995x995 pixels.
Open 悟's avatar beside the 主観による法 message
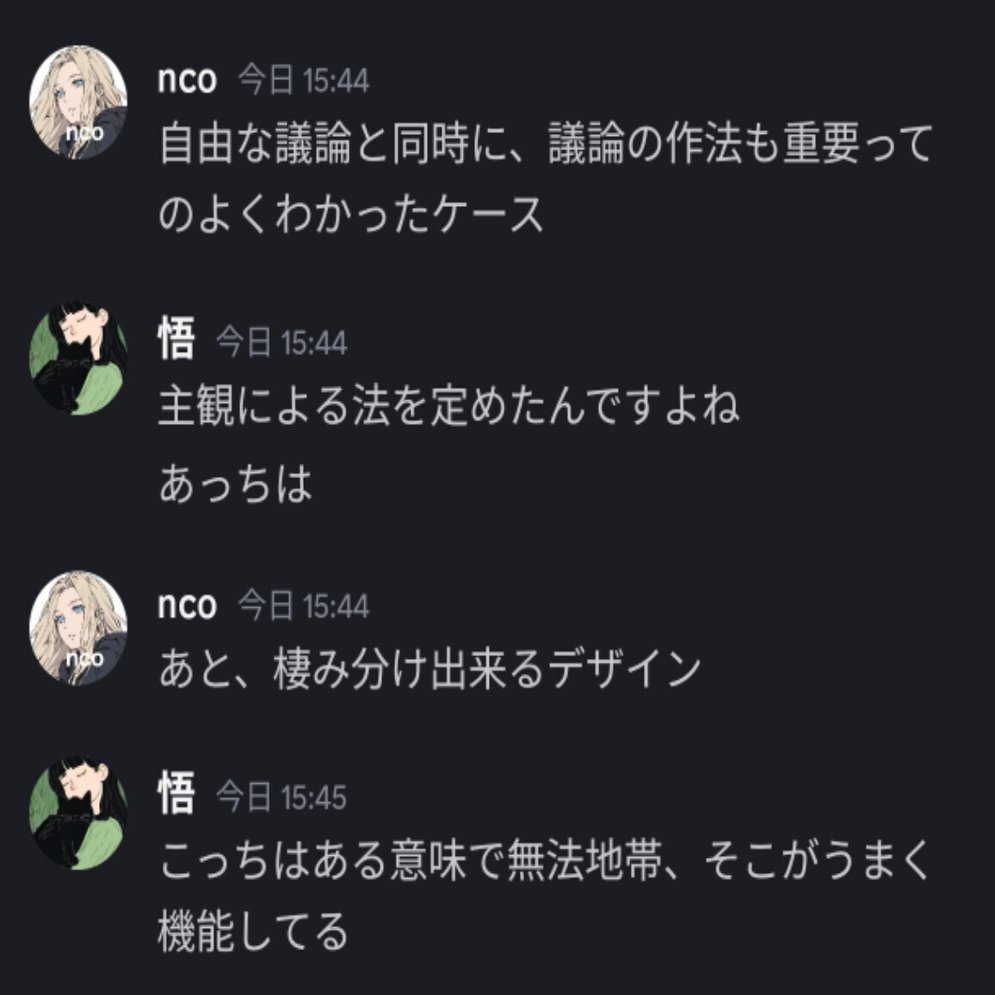tap(78, 359)
